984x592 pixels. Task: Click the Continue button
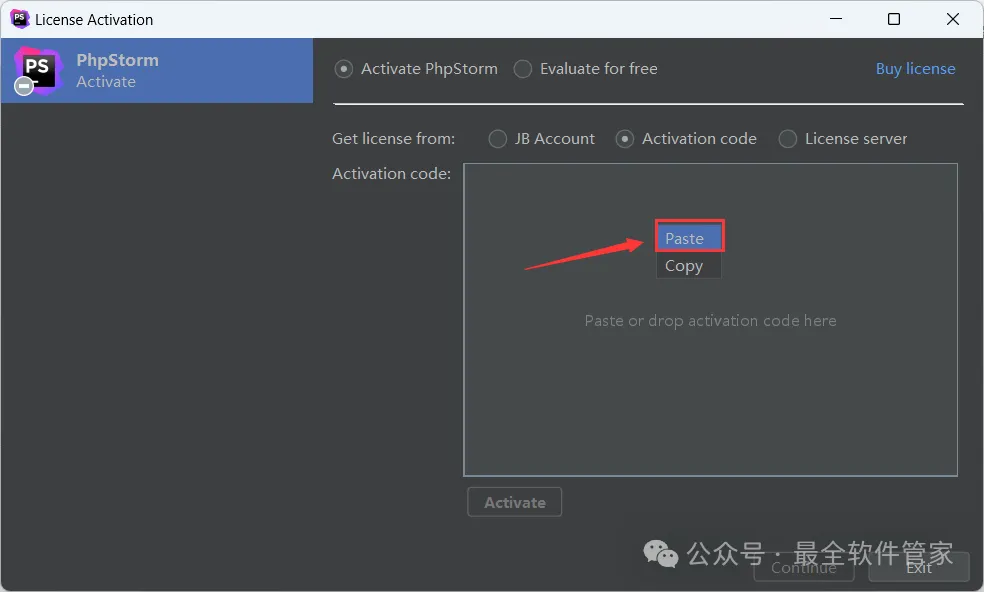point(804,568)
